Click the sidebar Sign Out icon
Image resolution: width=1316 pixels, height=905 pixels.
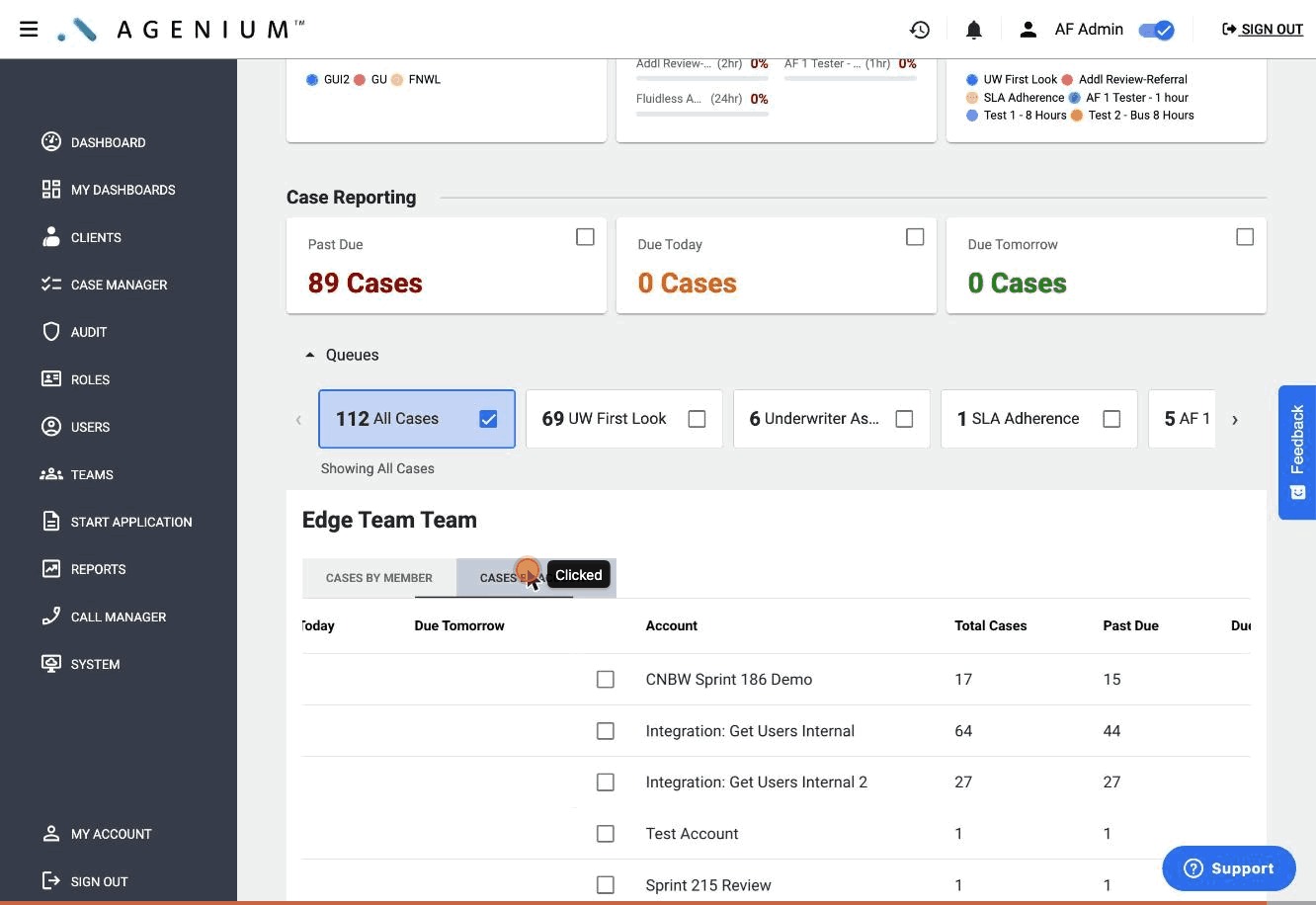51,880
